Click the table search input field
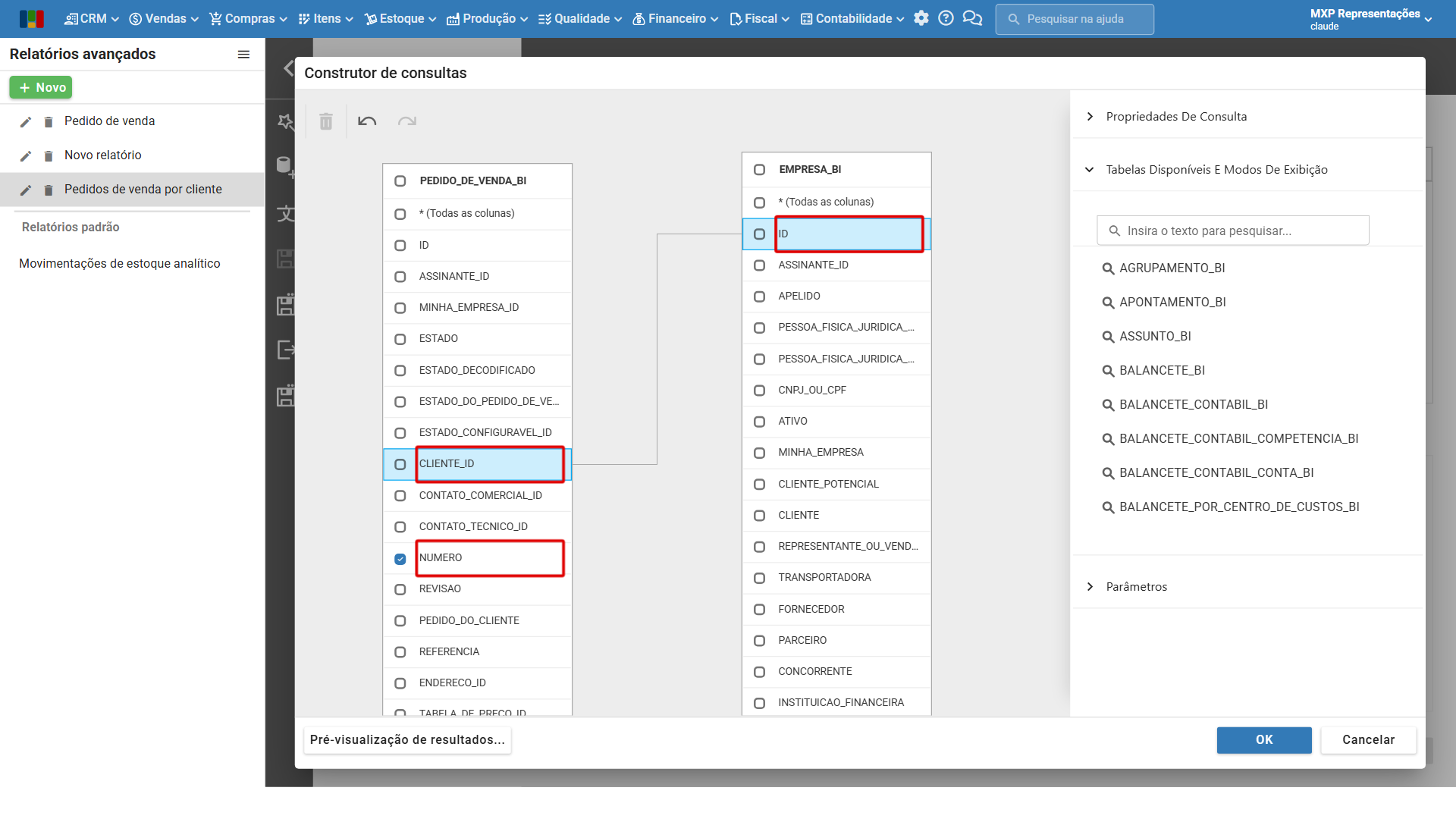Viewport: 1456px width, 819px height. coord(1233,231)
